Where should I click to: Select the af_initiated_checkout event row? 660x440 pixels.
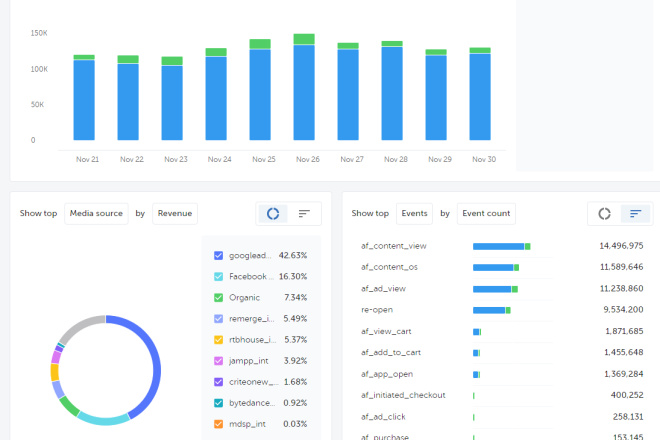coord(502,395)
